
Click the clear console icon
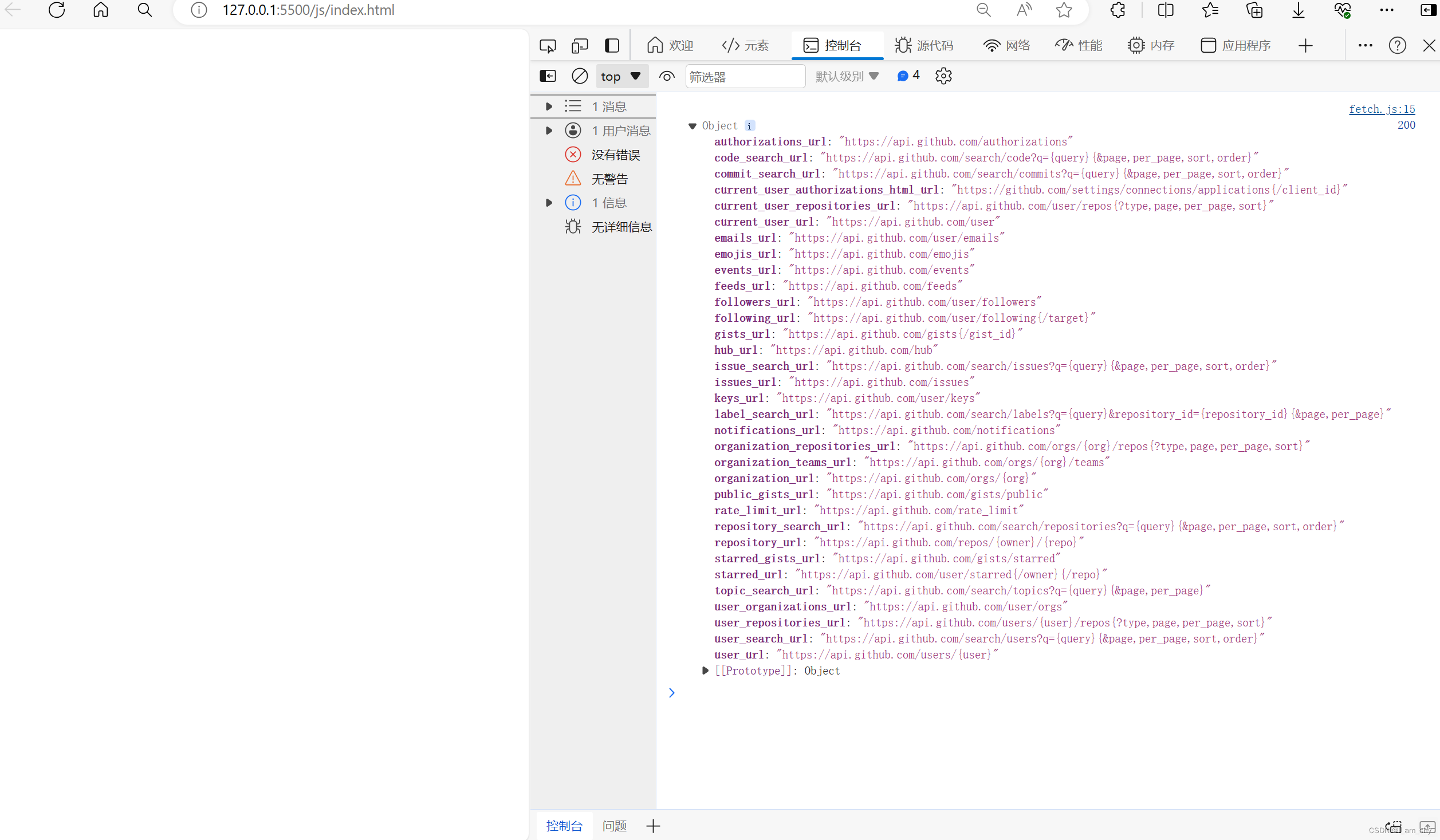(580, 76)
